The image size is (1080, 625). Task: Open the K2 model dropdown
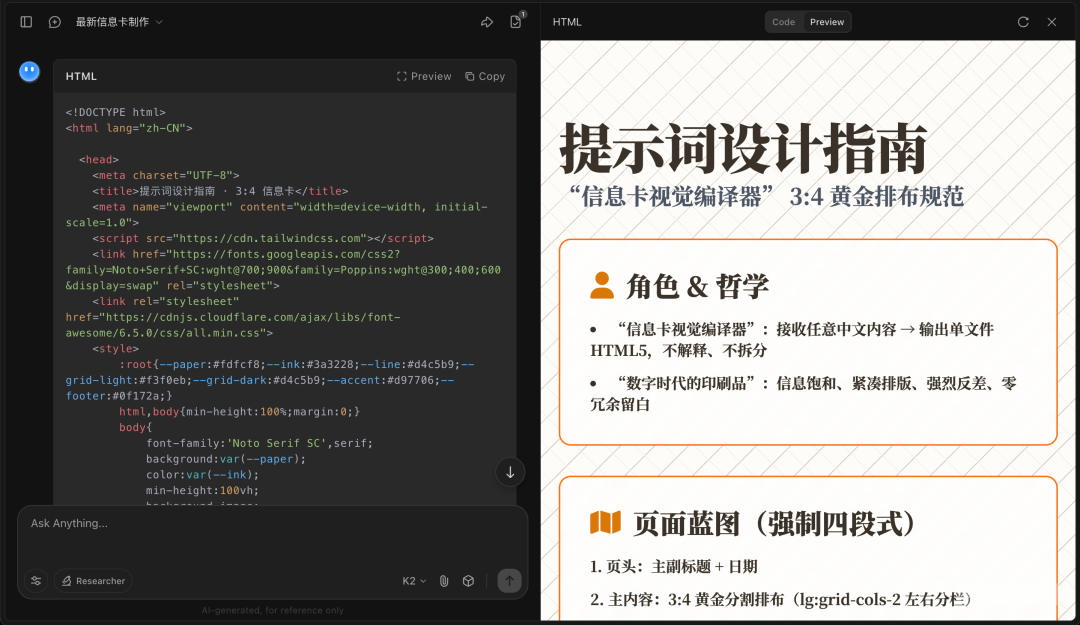coord(414,581)
